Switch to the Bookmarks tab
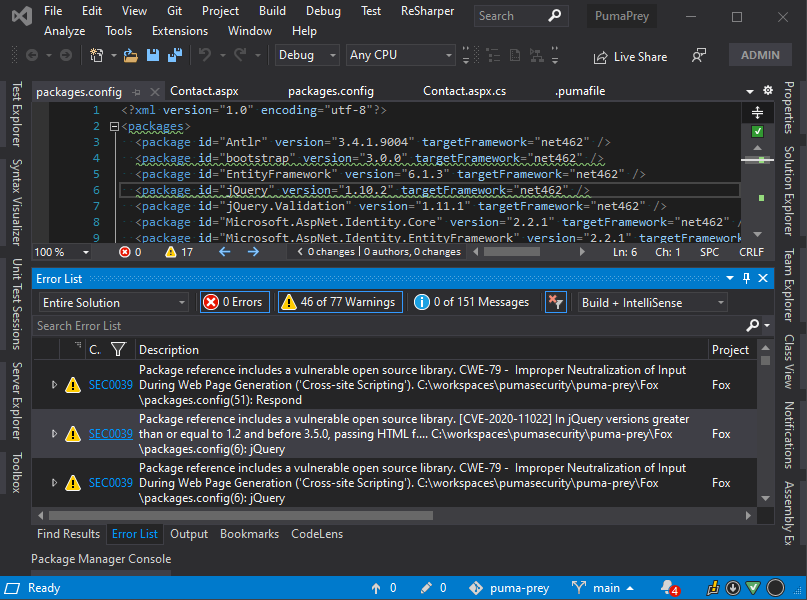The image size is (807, 600). [x=250, y=534]
